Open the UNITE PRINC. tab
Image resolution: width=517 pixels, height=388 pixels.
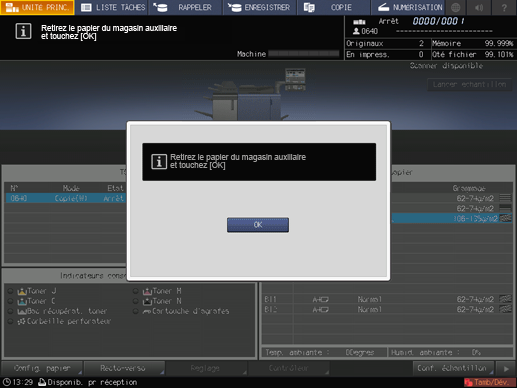tap(37, 7)
